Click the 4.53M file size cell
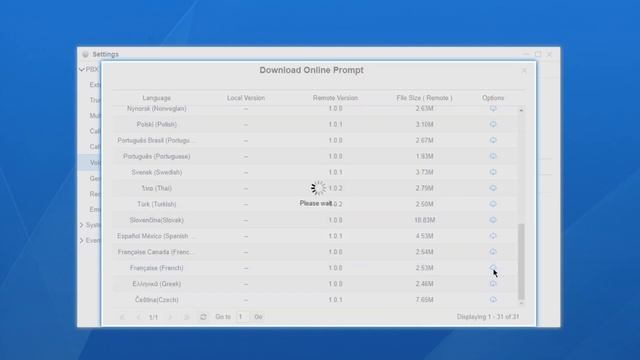The height and width of the screenshot is (360, 640). 424,236
